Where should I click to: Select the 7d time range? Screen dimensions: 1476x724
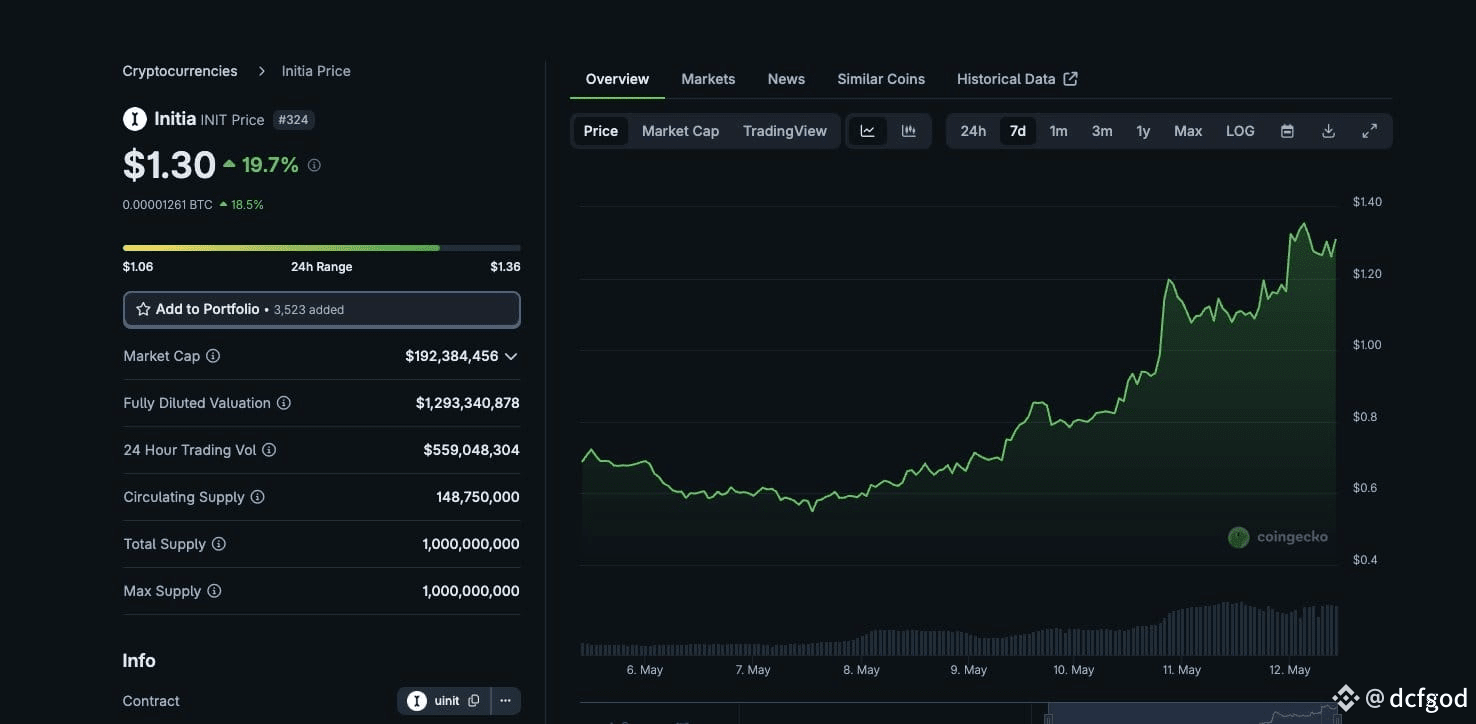tap(1017, 131)
